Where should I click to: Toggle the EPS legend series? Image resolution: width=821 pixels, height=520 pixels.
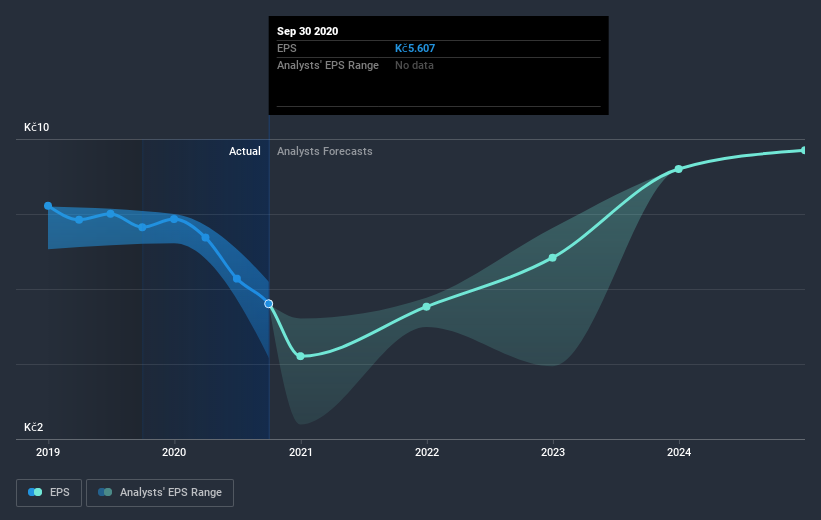(x=49, y=492)
